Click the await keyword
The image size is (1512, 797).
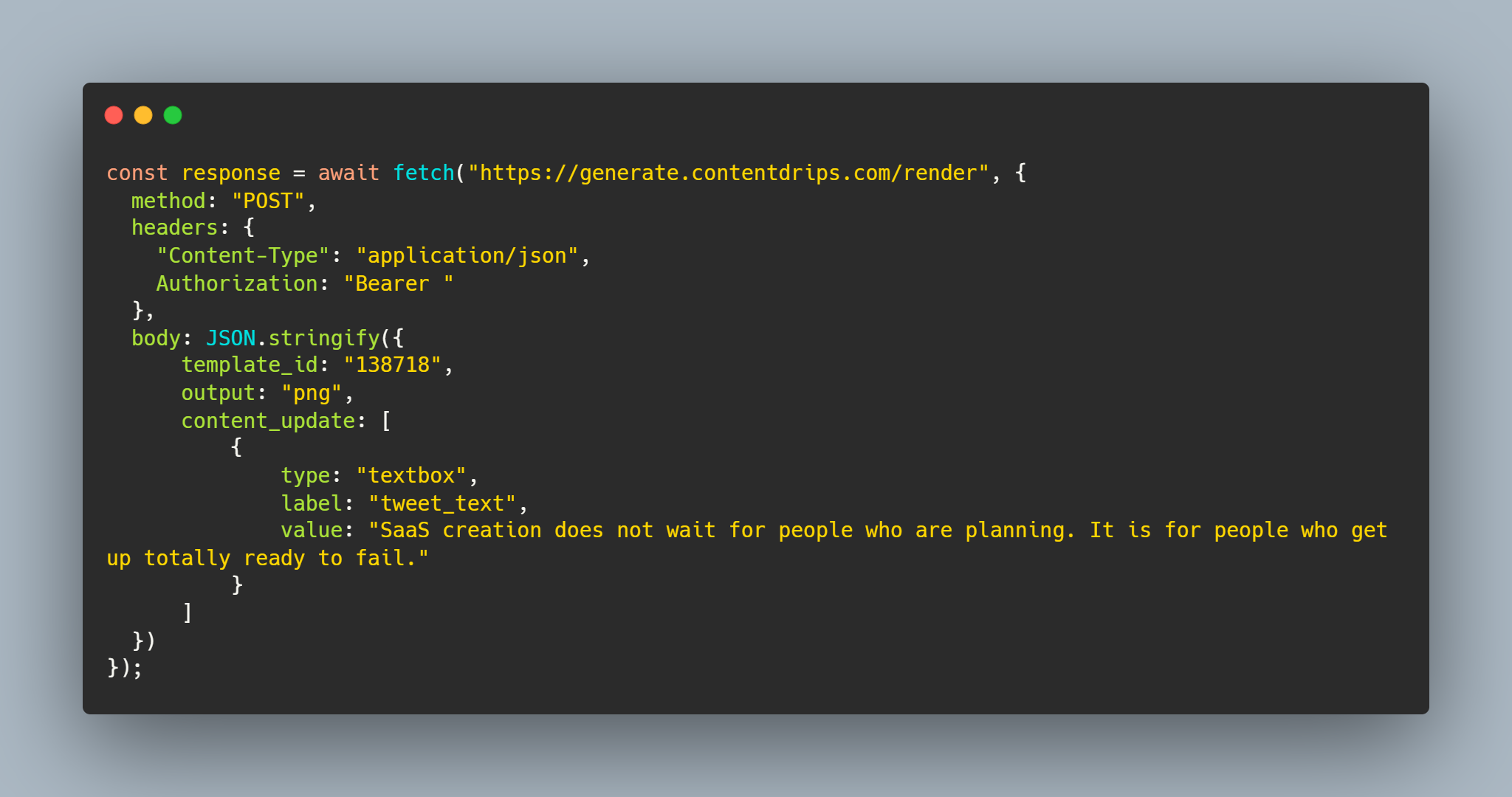coord(348,173)
